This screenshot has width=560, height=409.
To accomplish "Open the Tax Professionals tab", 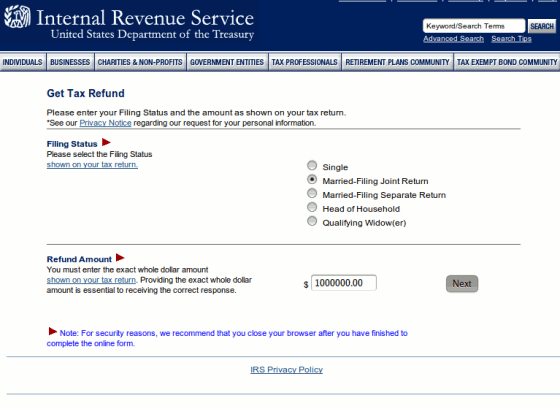I will 305,62.
